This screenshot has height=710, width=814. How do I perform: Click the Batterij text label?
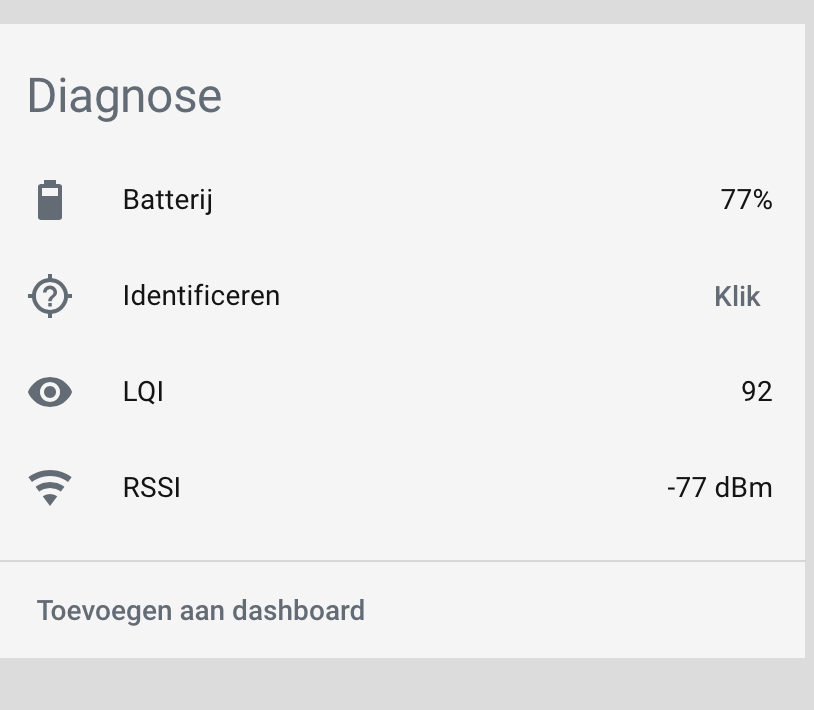(168, 200)
